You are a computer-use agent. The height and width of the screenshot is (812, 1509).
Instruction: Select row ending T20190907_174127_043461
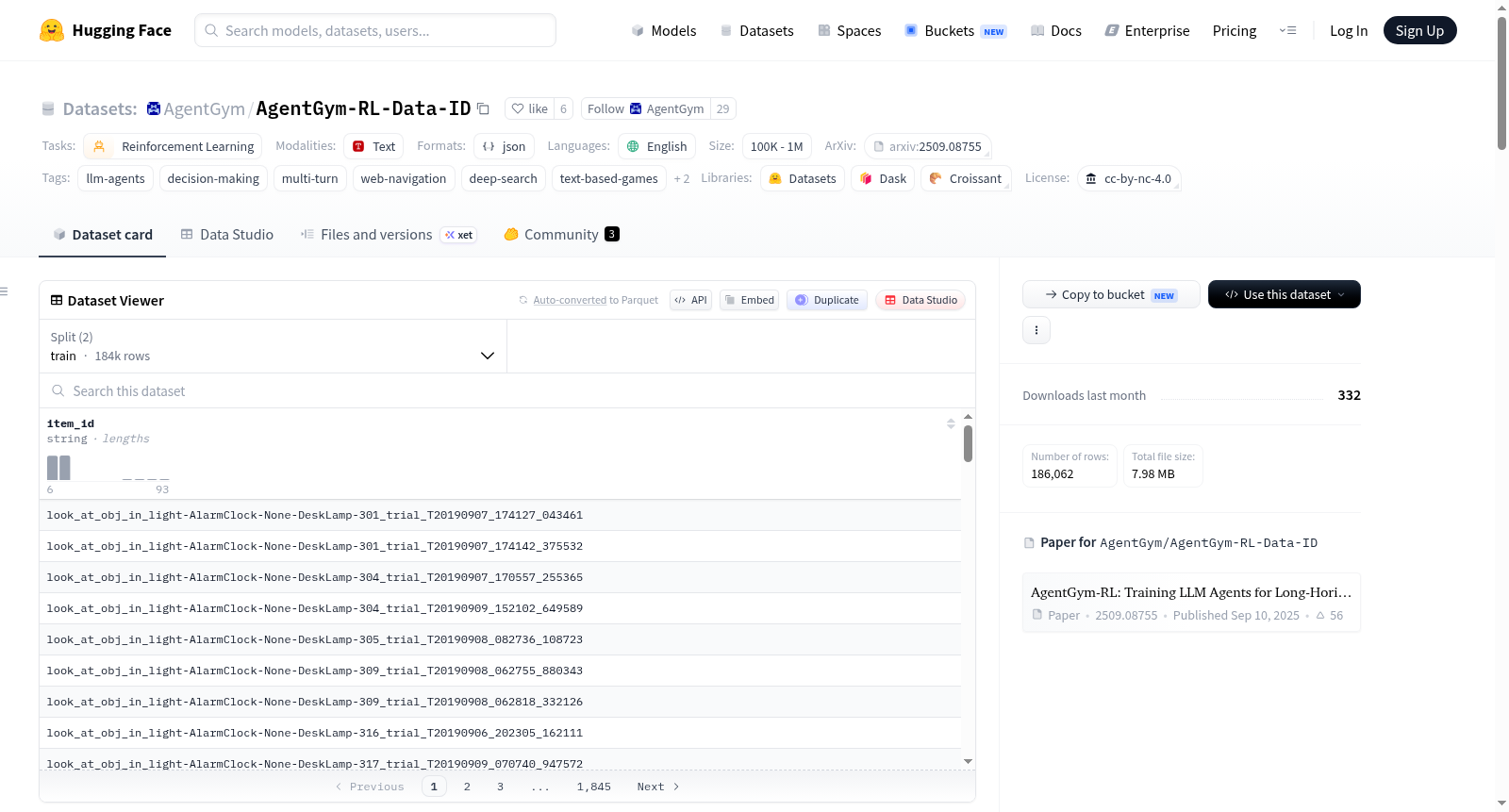click(500, 515)
